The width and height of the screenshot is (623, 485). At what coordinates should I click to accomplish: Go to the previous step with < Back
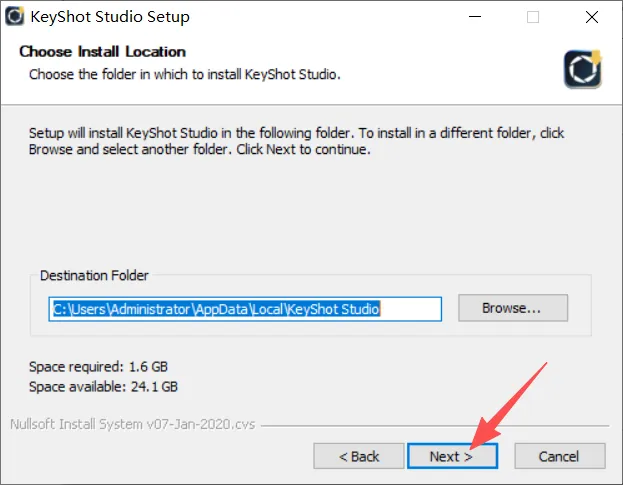(358, 456)
